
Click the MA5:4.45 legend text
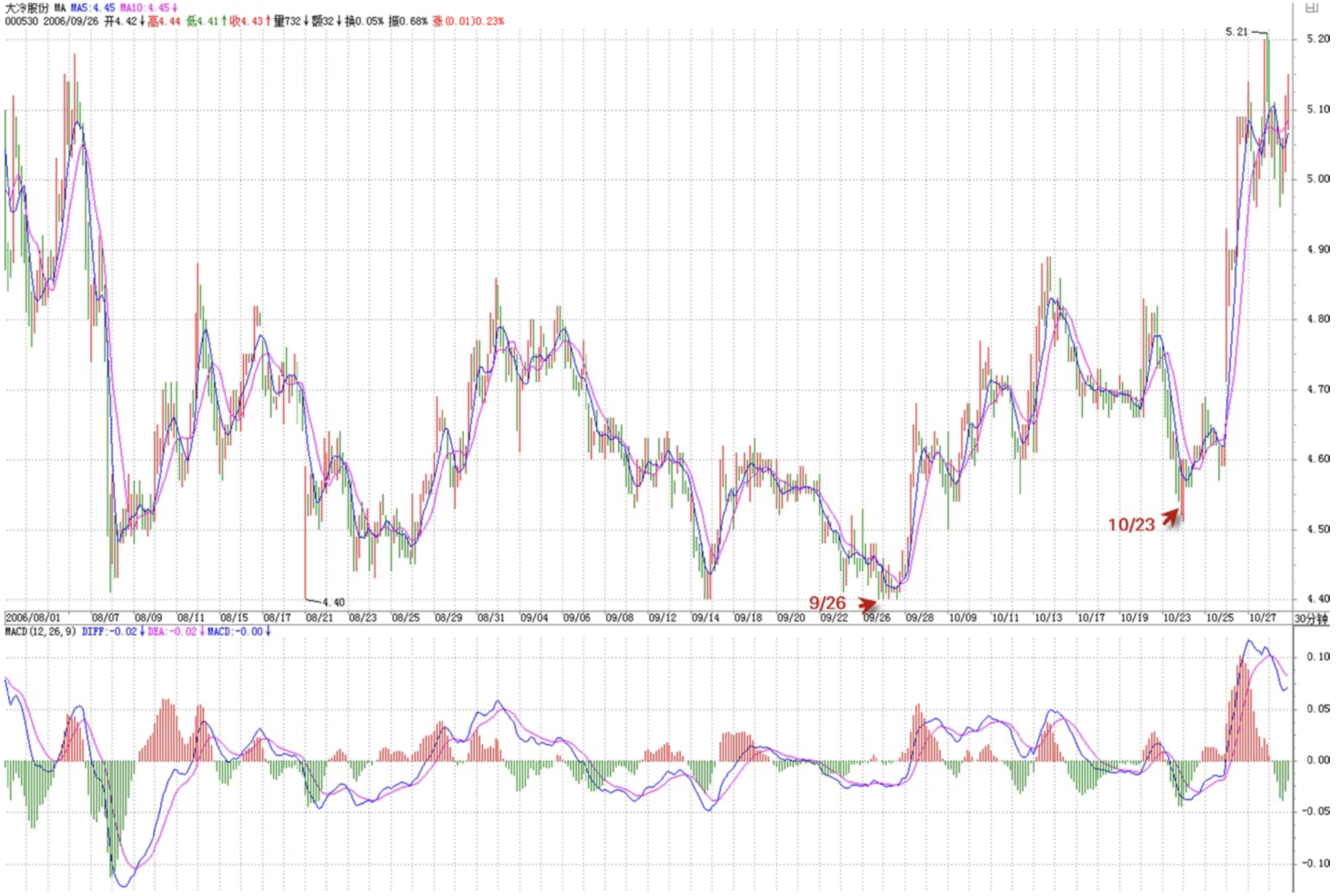93,8
